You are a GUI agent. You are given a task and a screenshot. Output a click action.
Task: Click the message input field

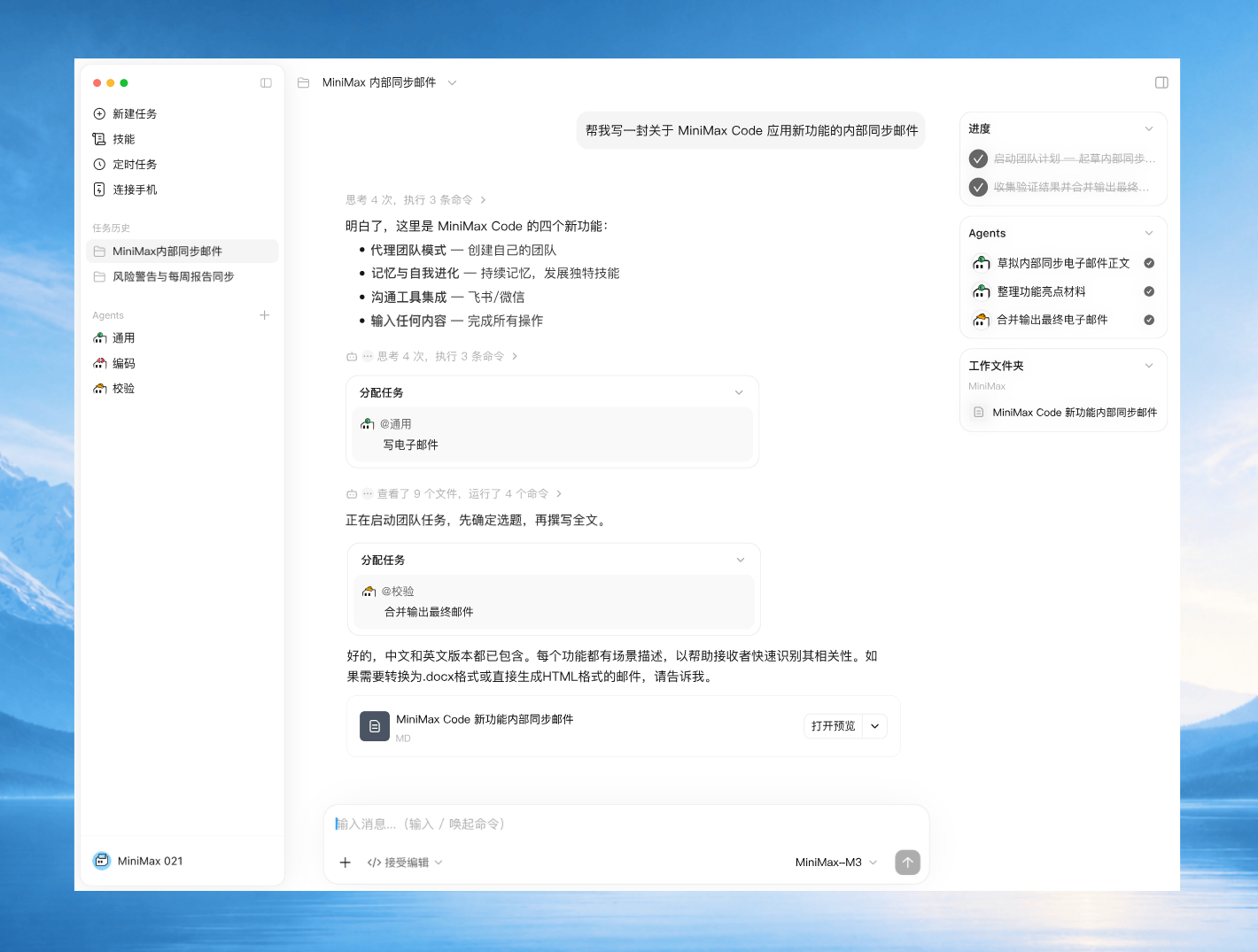click(x=626, y=824)
